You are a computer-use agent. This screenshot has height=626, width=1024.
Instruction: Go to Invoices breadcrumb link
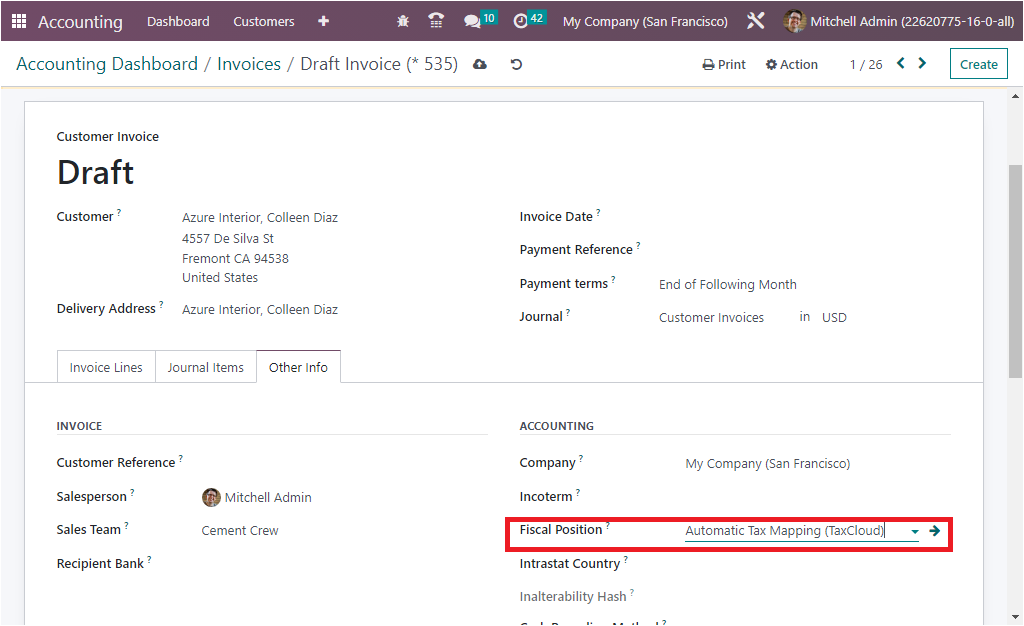pyautogui.click(x=249, y=64)
